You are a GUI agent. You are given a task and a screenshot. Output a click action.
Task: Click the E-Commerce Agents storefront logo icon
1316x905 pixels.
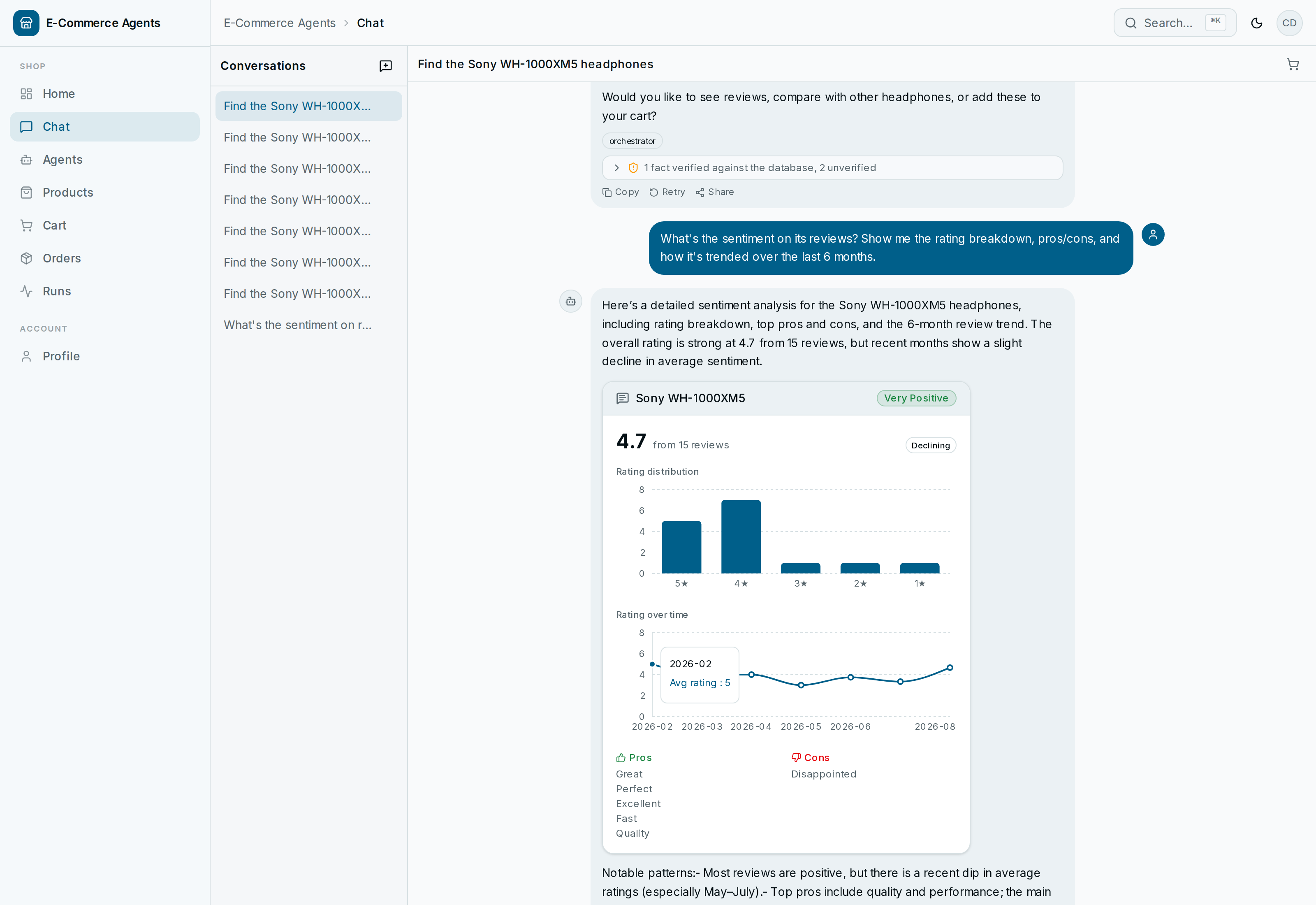26,23
